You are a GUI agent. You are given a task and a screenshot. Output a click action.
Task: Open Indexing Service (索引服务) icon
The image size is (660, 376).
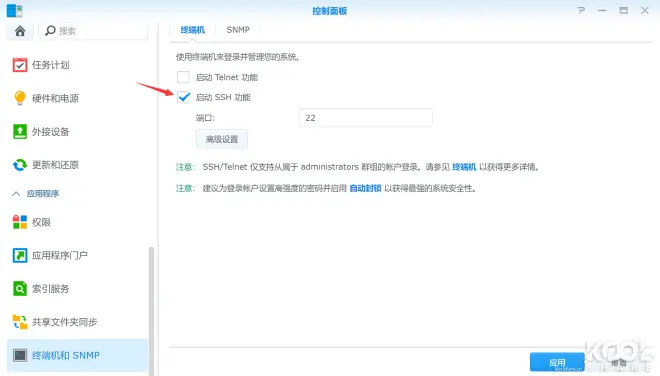[x=20, y=288]
